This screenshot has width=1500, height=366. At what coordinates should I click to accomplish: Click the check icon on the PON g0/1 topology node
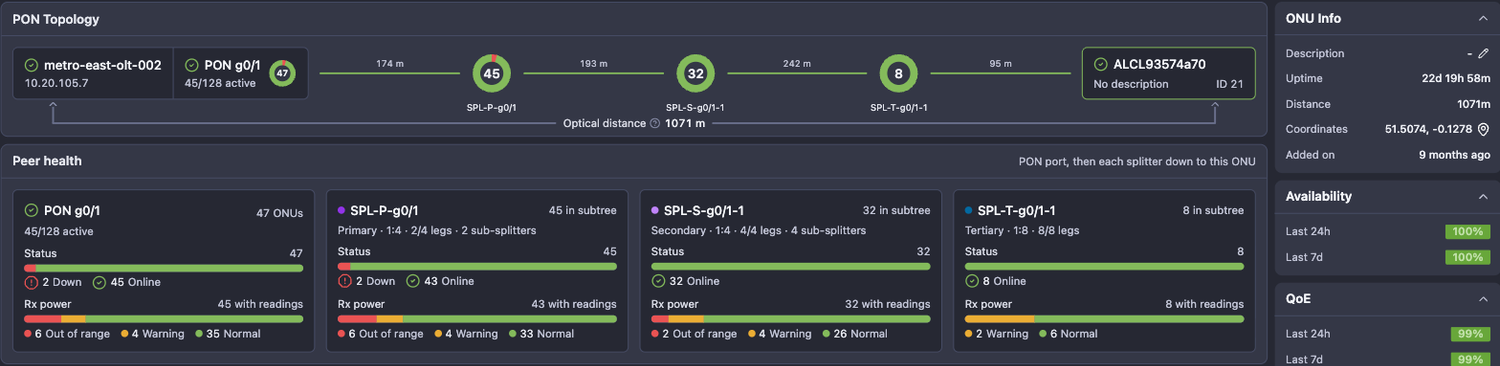[x=192, y=65]
